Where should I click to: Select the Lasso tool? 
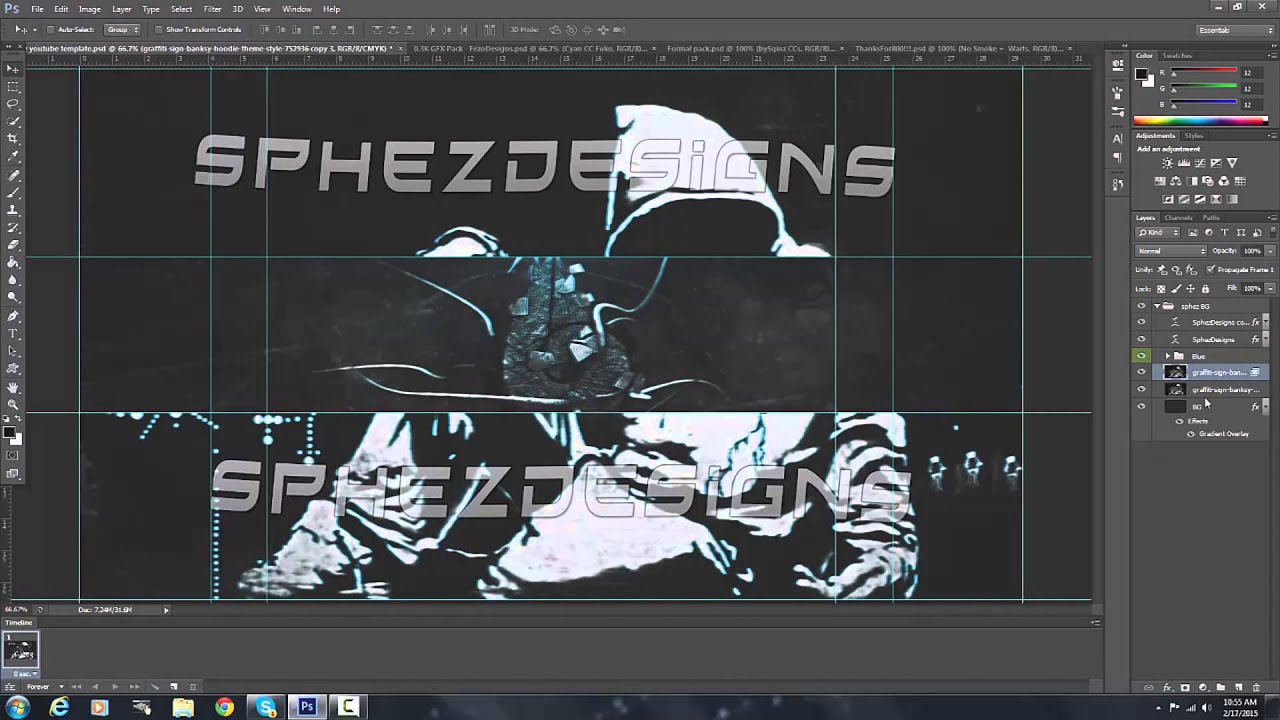(12, 103)
